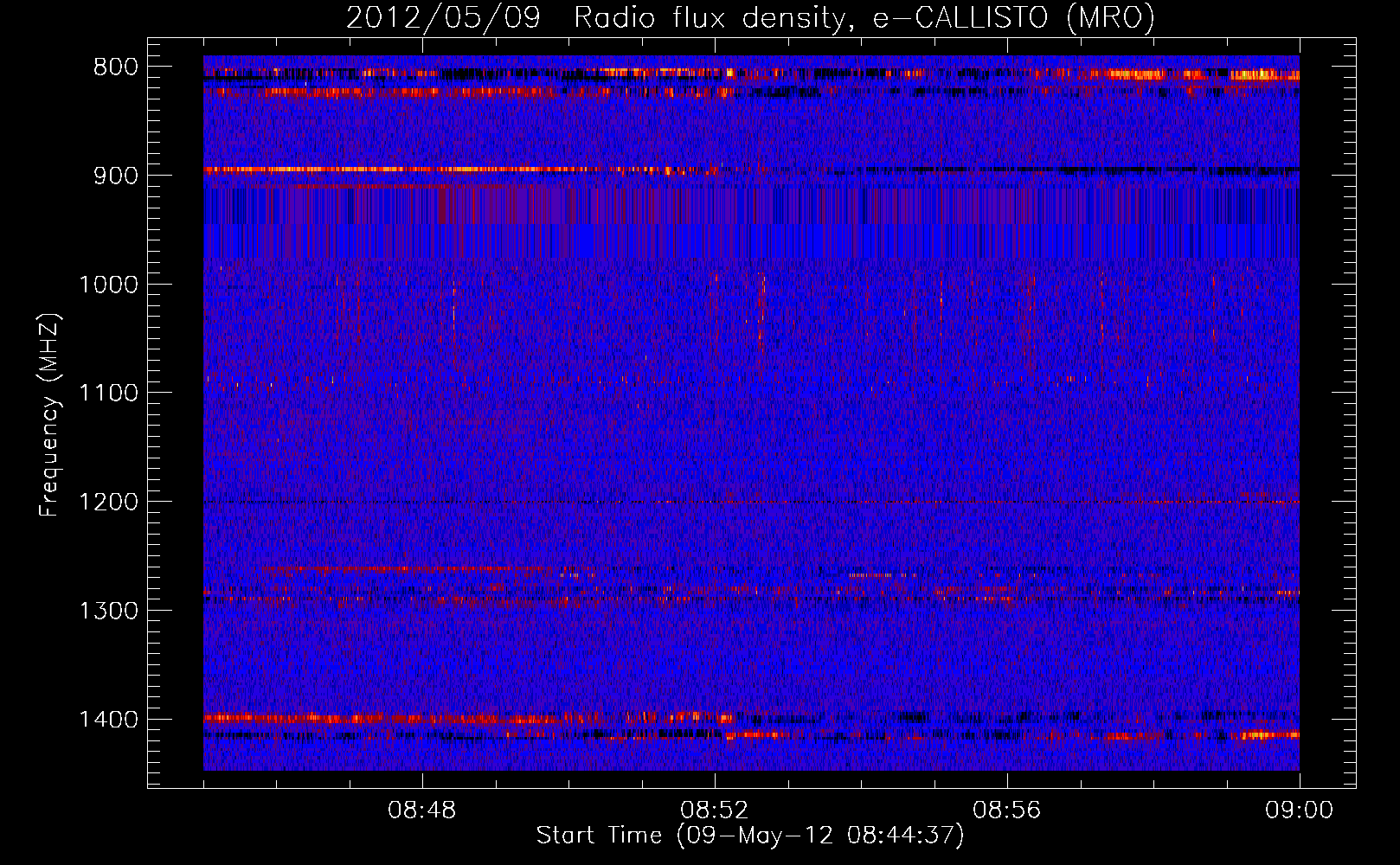Click the 08:56 time tick label
The height and width of the screenshot is (865, 1400).
click(1007, 811)
